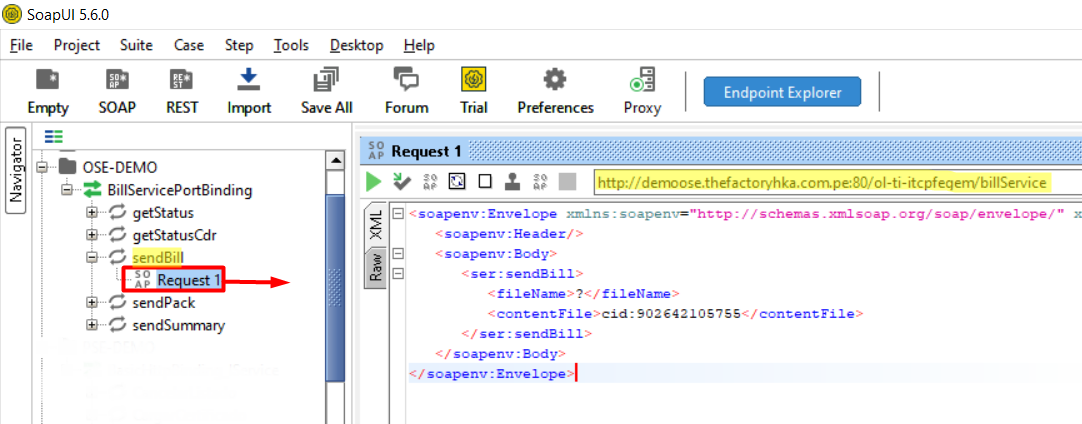Click the soapenv:Header line
This screenshot has width=1082, height=424.
coord(509,234)
